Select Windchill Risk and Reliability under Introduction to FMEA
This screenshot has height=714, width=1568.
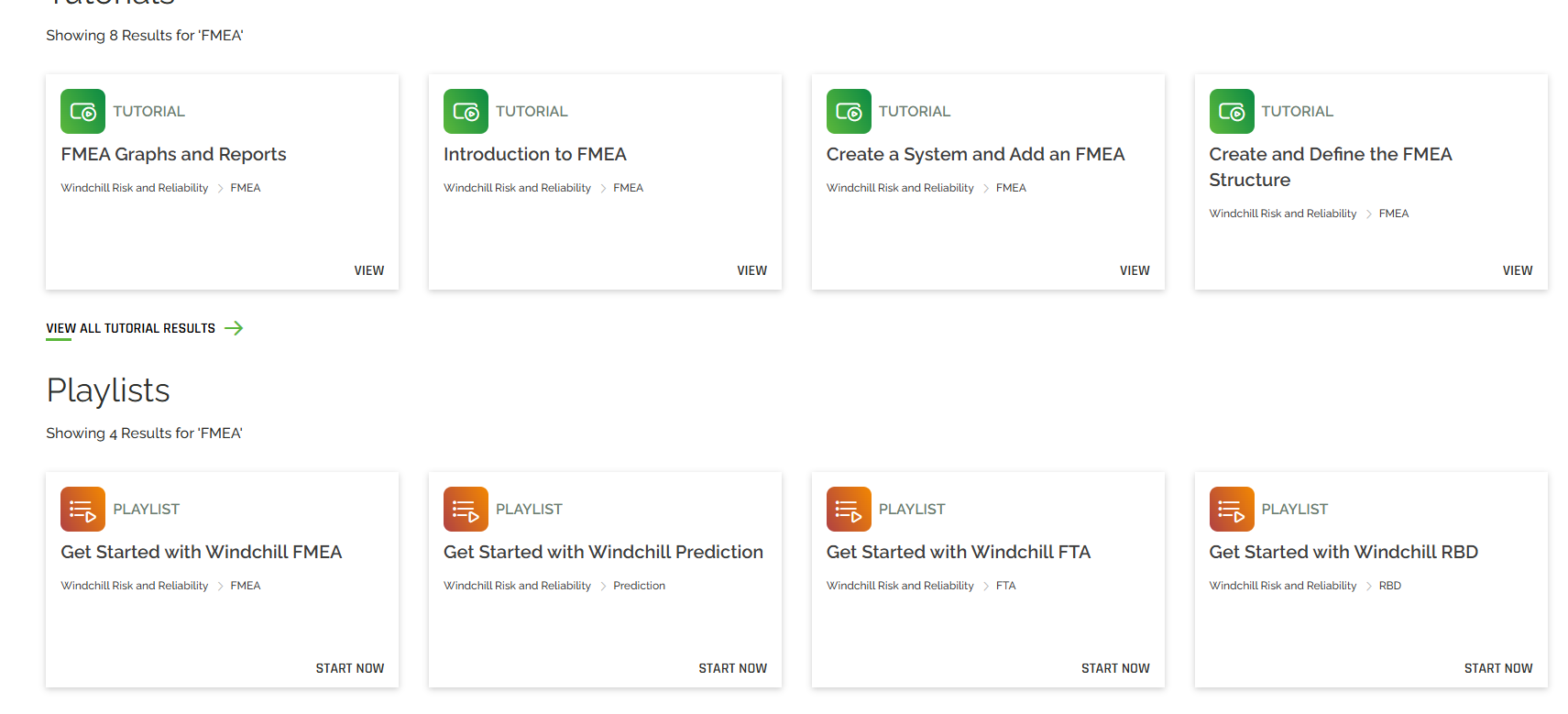click(517, 187)
